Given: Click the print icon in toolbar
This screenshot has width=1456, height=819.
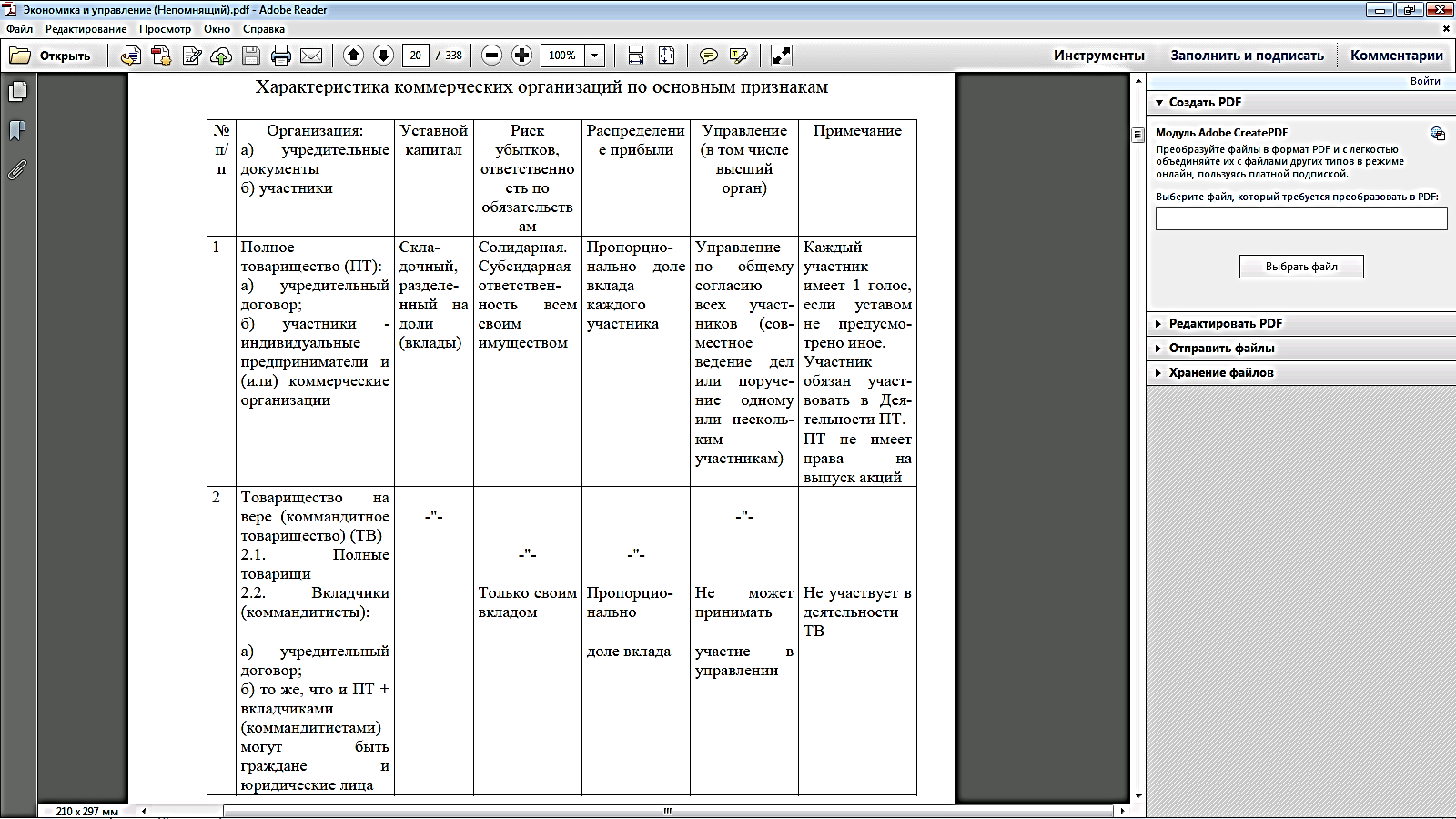Looking at the screenshot, I should click(281, 56).
